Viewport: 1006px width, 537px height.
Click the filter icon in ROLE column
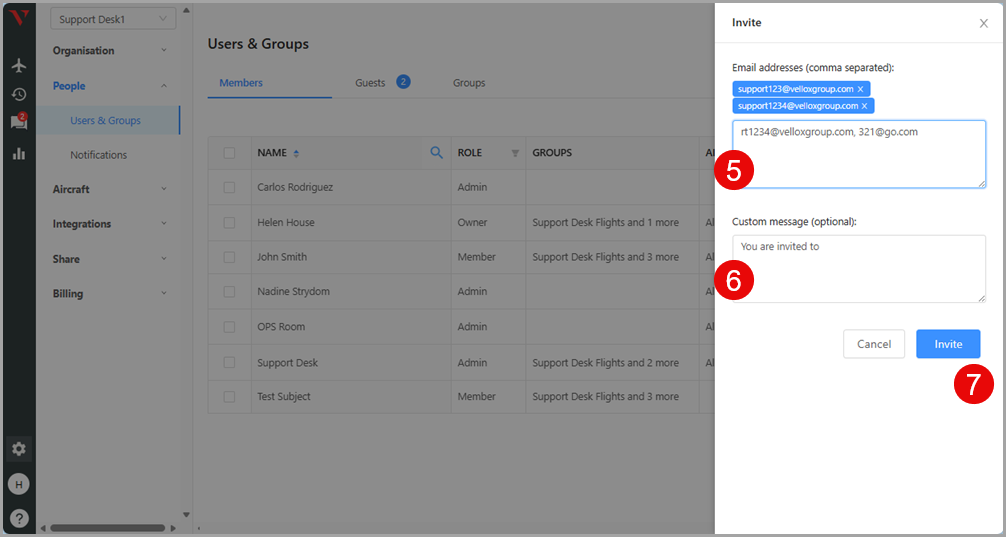click(515, 153)
